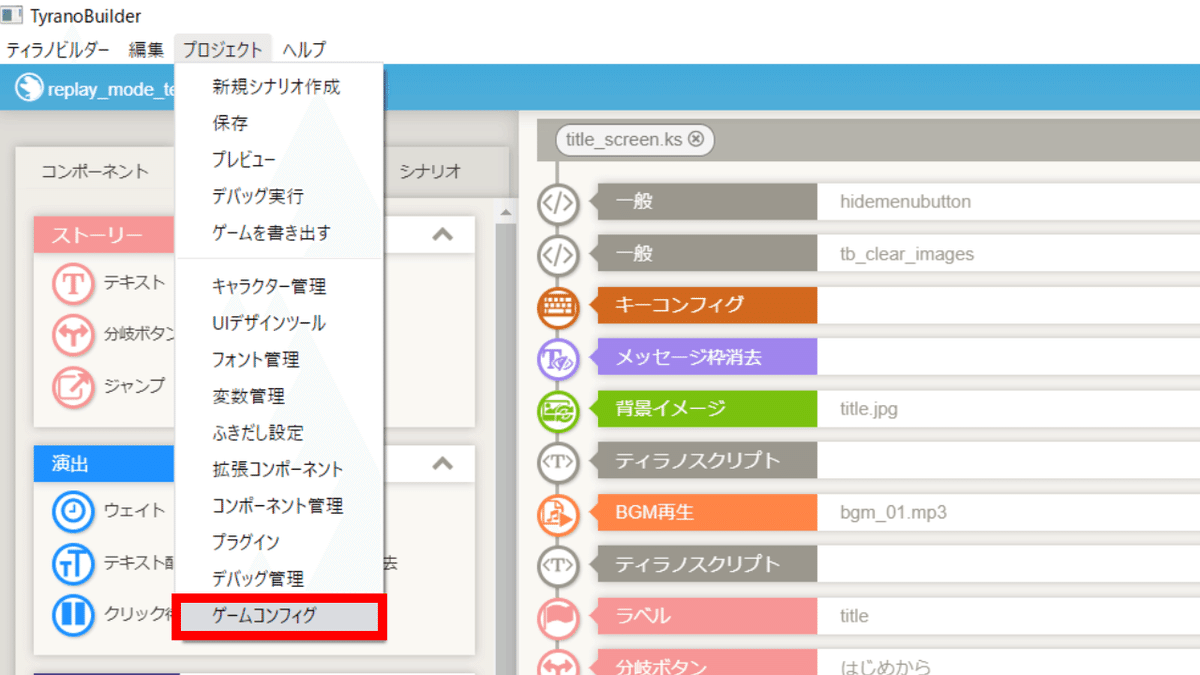Open ゲームコンフィグ from the menu
Screen dimensions: 1200x675
coord(279,616)
